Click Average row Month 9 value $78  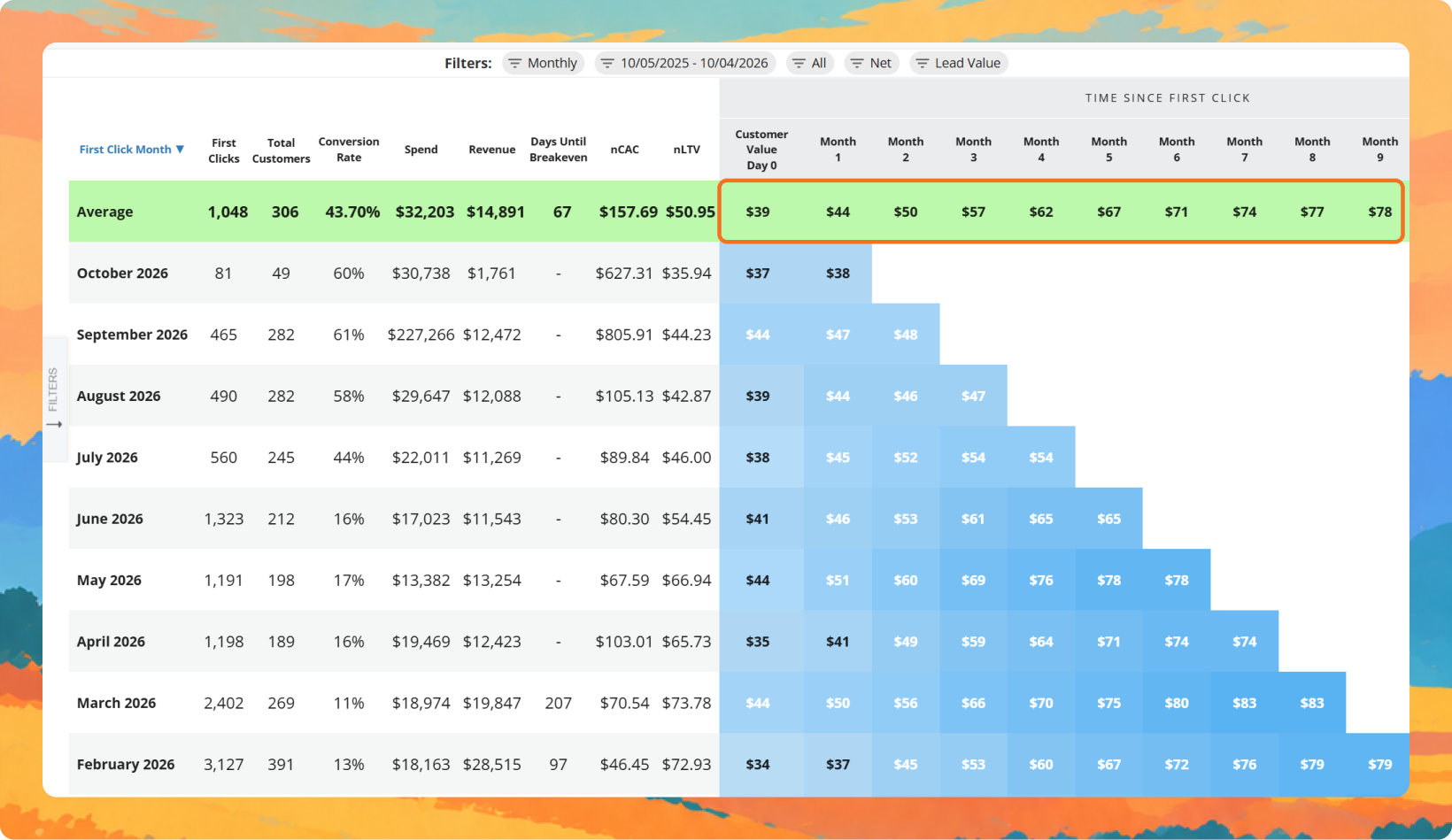point(1380,212)
